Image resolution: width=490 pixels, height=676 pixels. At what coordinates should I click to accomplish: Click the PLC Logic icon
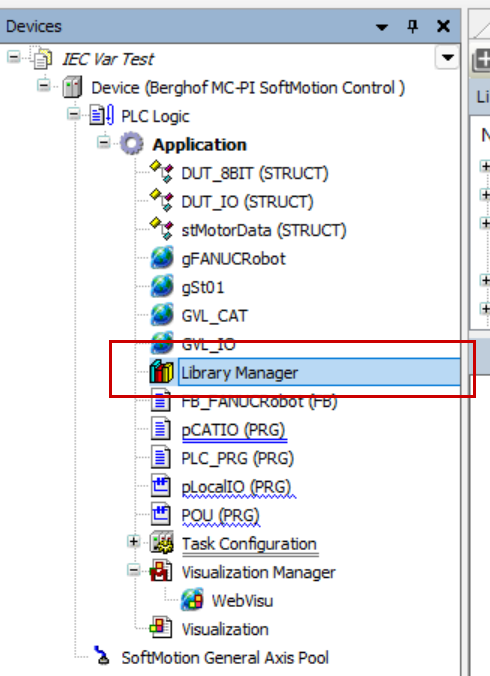pyautogui.click(x=102, y=116)
